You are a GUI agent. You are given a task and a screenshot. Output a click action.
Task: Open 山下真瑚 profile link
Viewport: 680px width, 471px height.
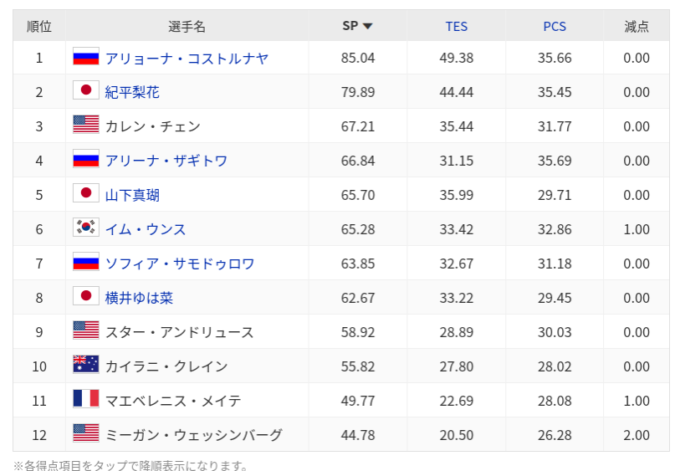132,195
